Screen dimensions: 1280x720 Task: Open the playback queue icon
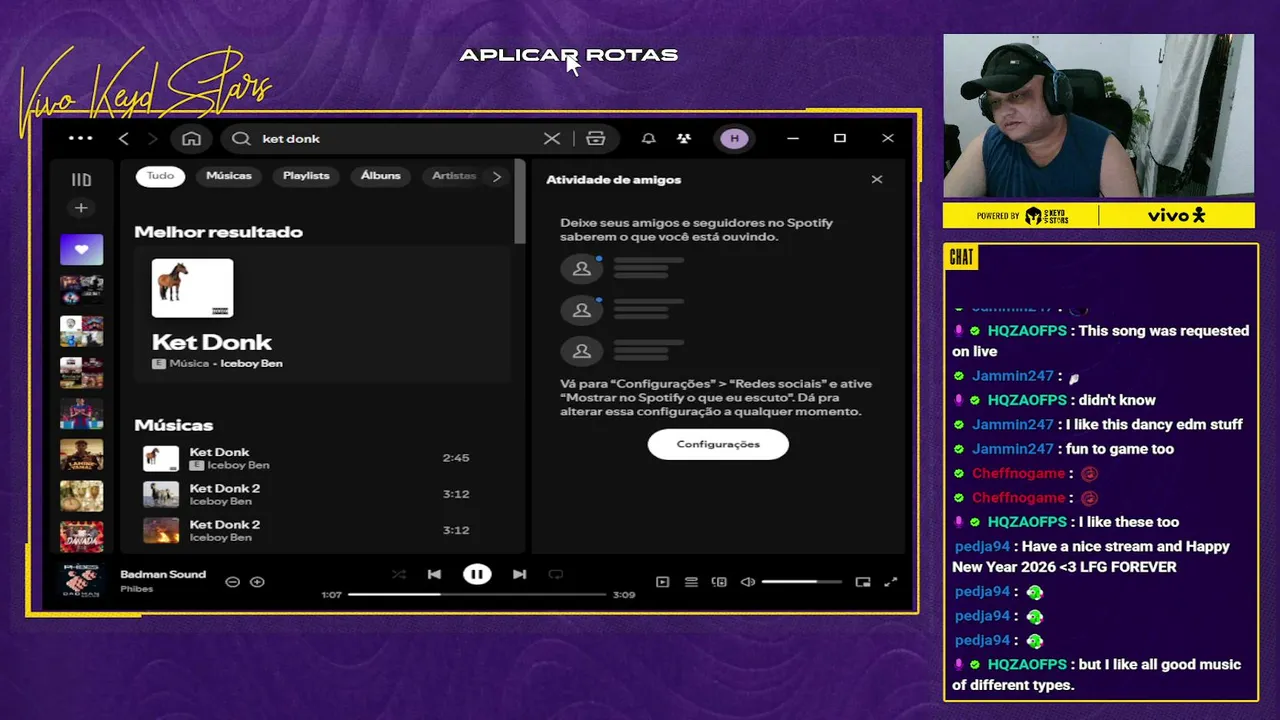coord(691,581)
